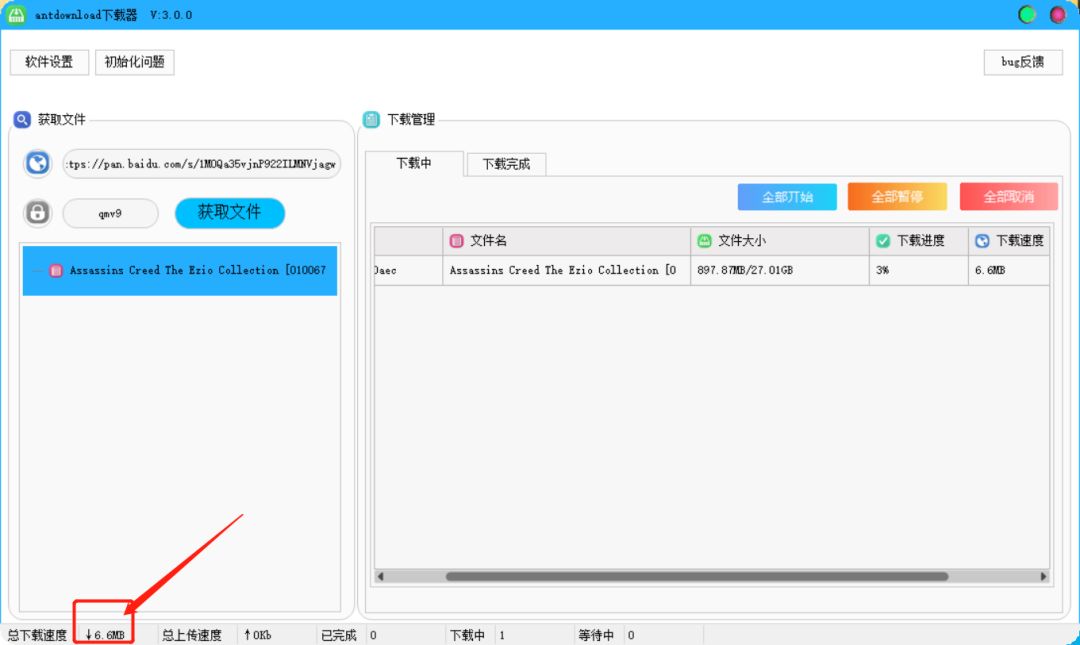Viewport: 1080px width, 645px height.
Task: Click the 下载管理 panel icon
Action: [370, 119]
